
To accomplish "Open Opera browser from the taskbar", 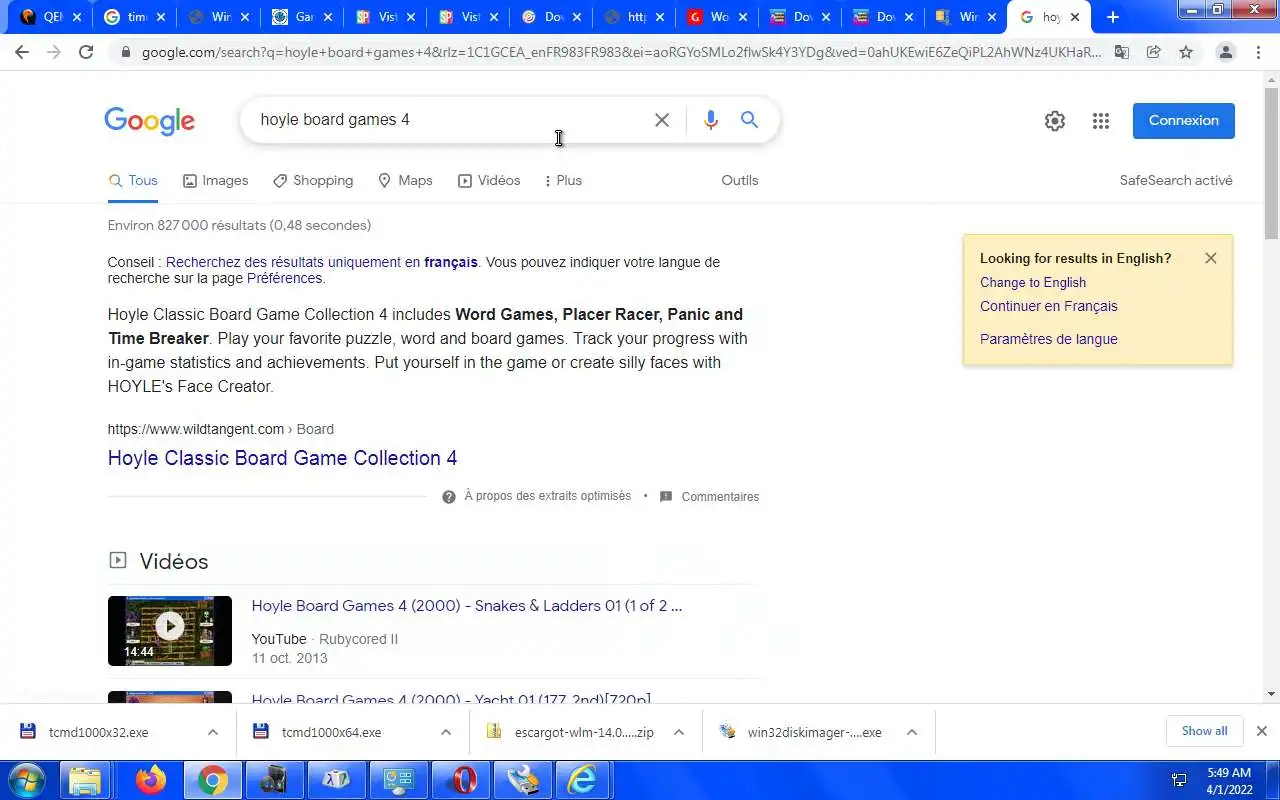I will pyautogui.click(x=461, y=780).
